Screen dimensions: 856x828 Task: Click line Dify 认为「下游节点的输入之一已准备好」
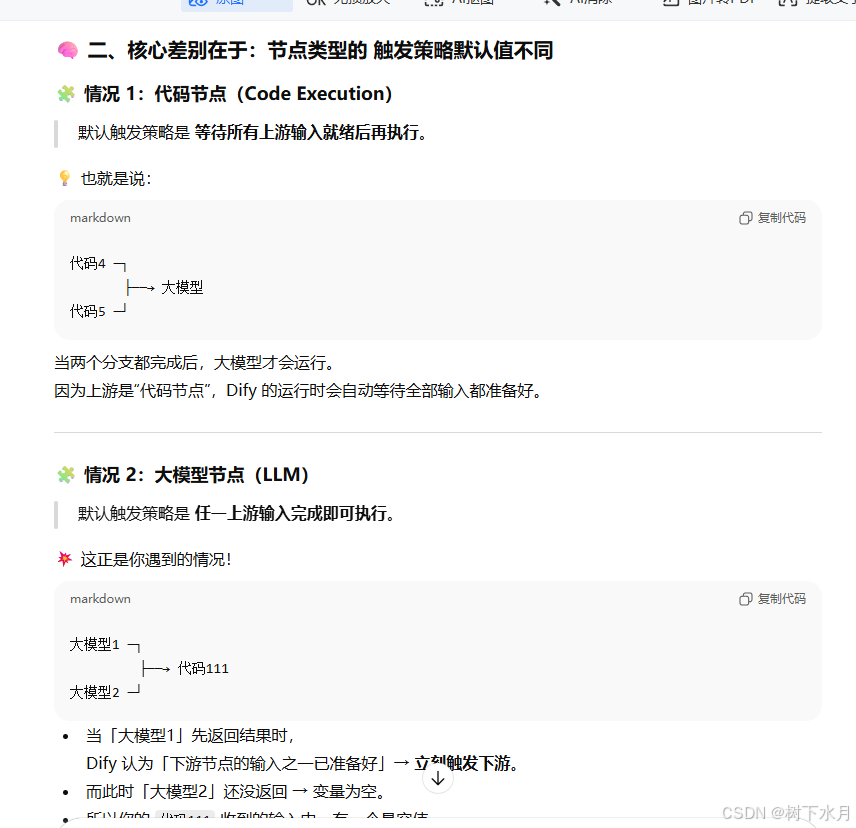302,763
